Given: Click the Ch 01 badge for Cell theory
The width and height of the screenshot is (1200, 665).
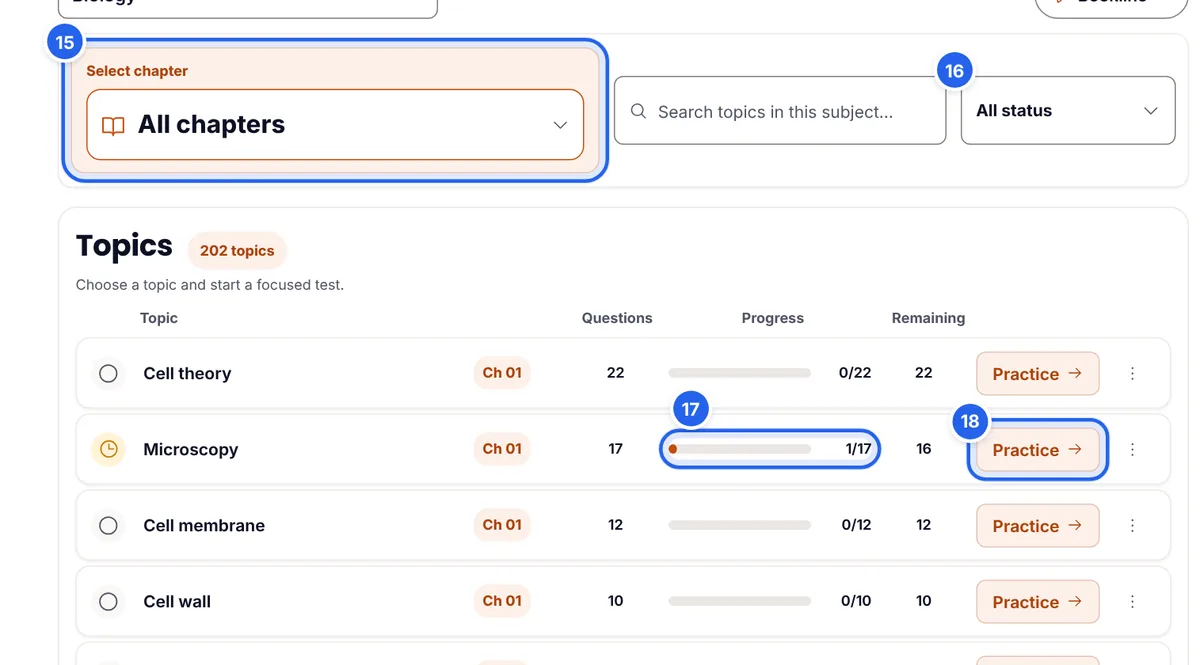Looking at the screenshot, I should (x=502, y=373).
